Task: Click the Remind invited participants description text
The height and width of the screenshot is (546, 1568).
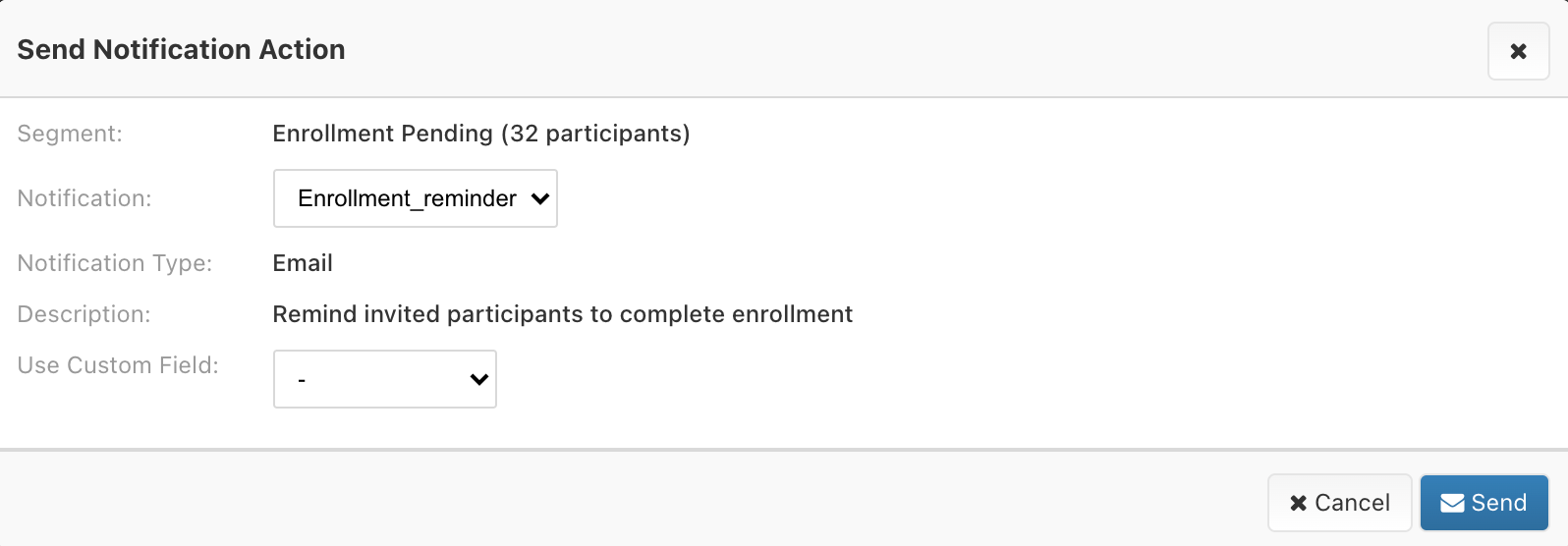Action: (562, 314)
